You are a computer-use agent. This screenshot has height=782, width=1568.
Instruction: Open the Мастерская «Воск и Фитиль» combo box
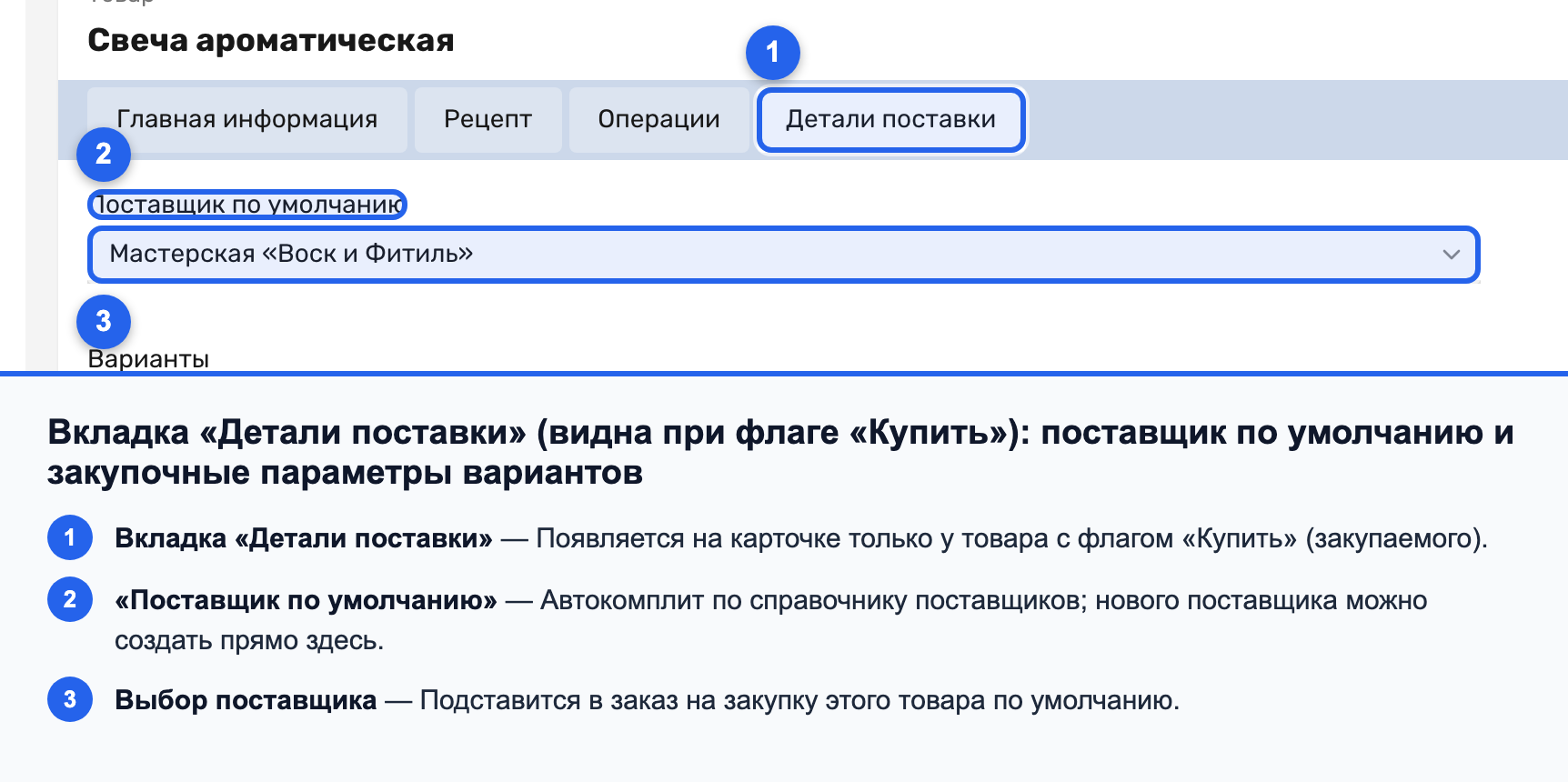pyautogui.click(x=783, y=254)
